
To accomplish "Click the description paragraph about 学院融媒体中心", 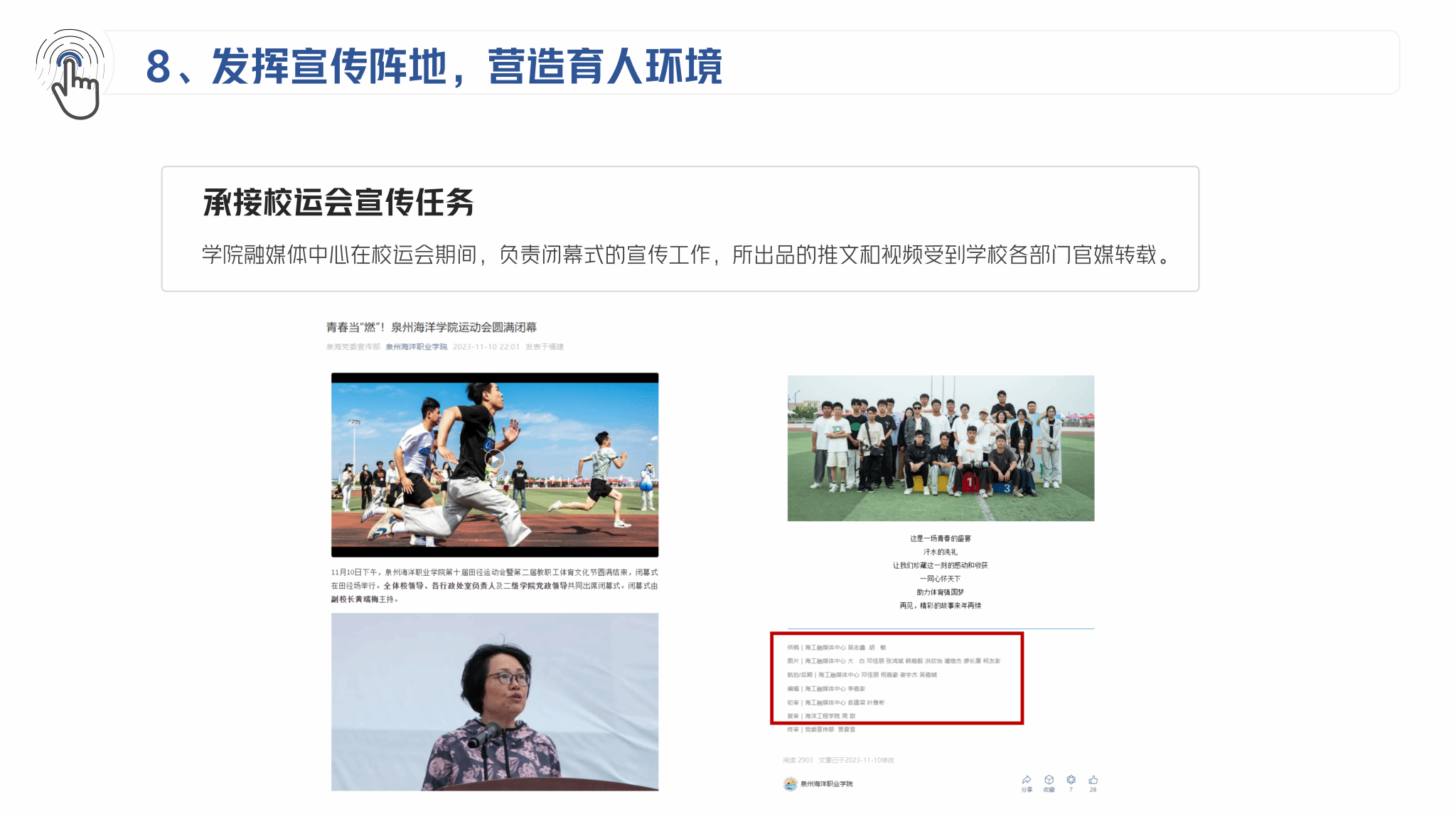I will pyautogui.click(x=686, y=255).
